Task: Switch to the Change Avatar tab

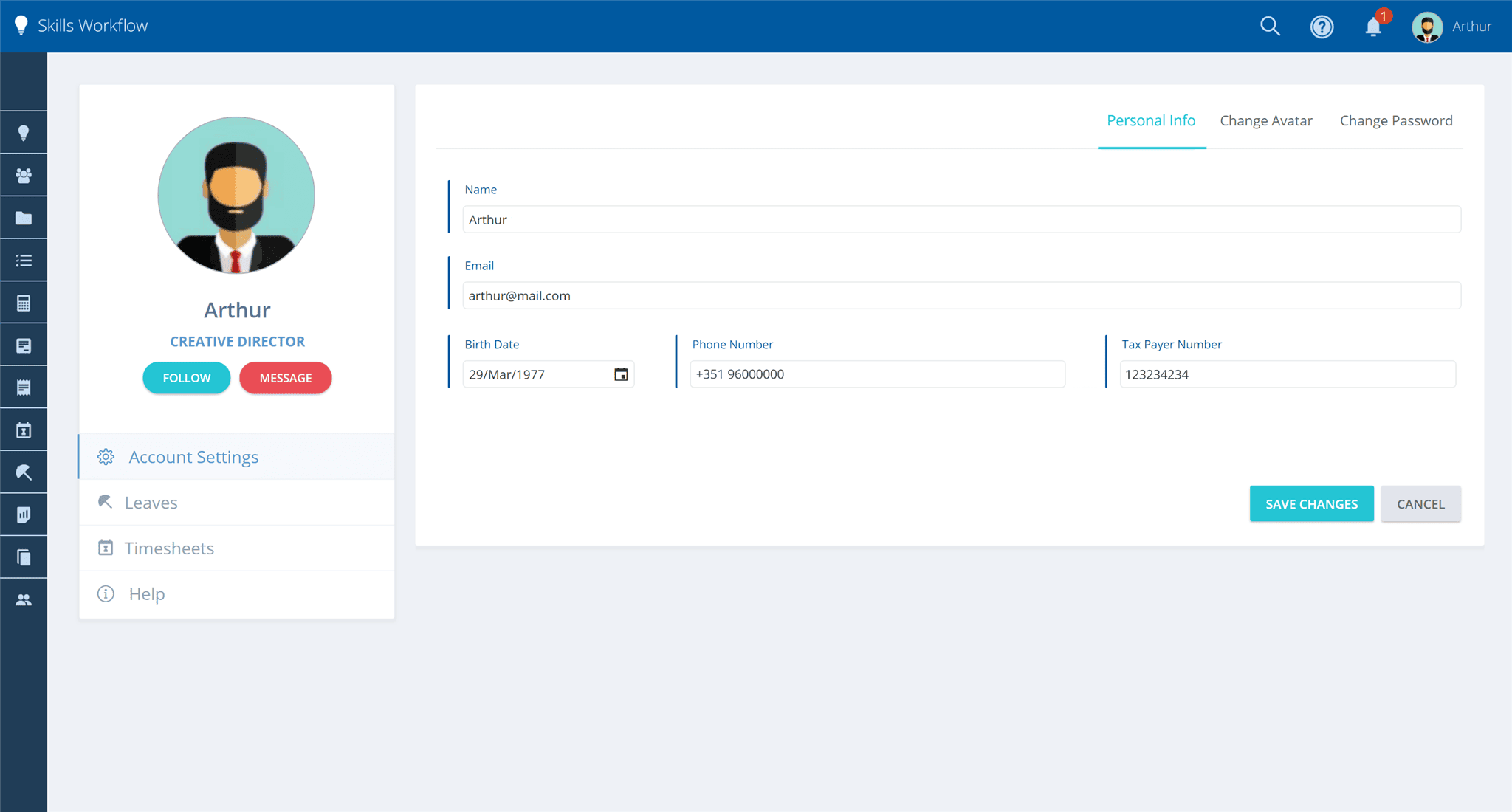Action: [1265, 120]
